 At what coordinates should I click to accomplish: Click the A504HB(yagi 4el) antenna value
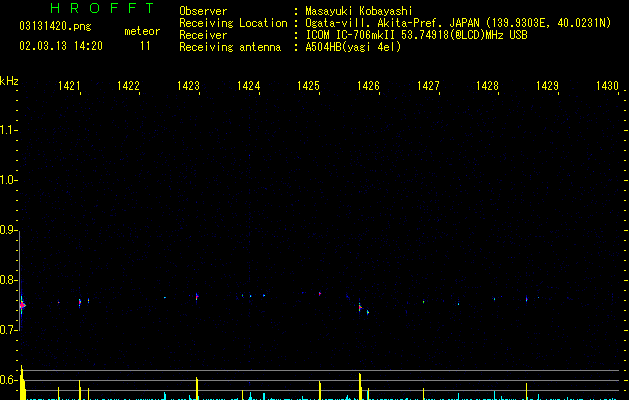pyautogui.click(x=353, y=47)
